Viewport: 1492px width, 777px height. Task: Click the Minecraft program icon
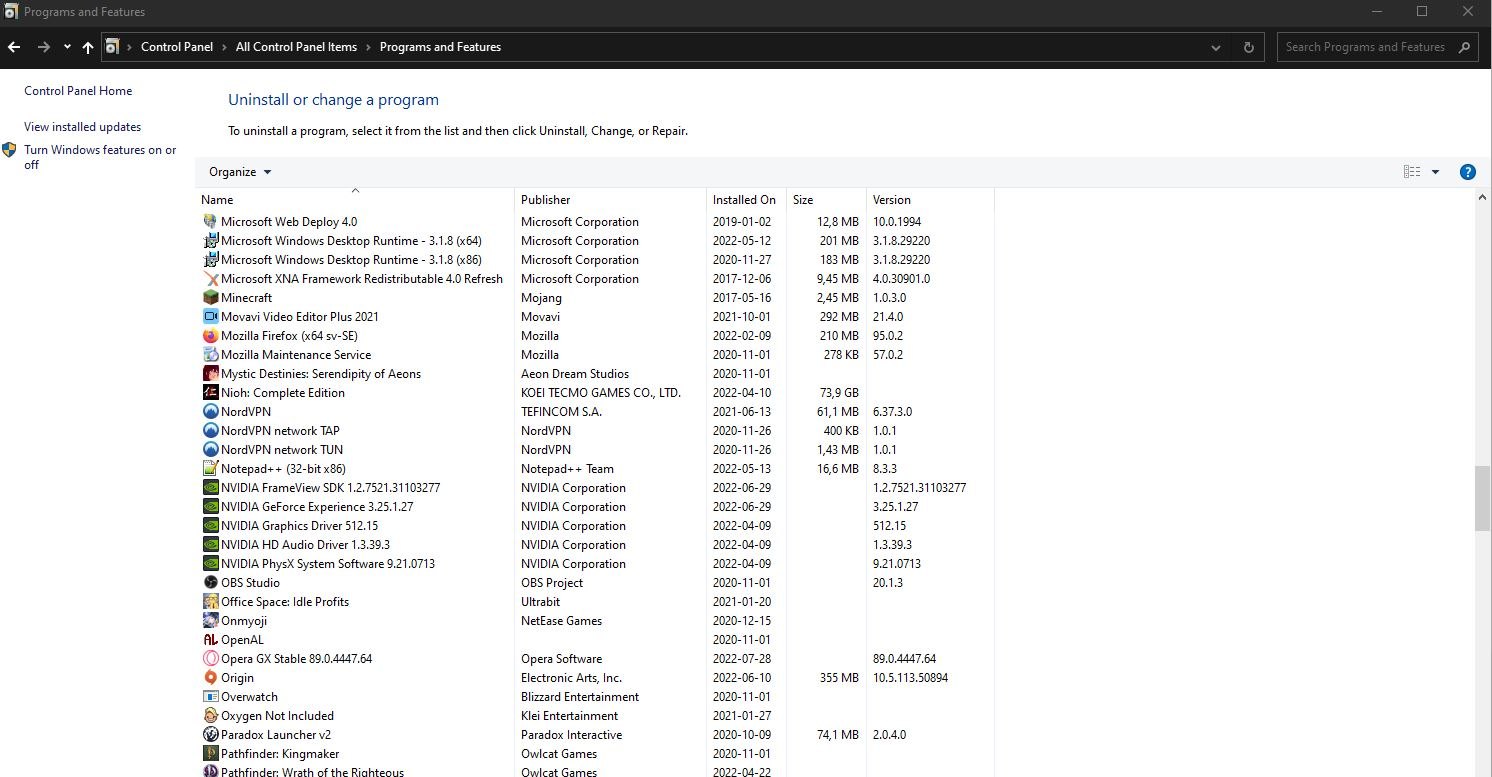pos(210,298)
